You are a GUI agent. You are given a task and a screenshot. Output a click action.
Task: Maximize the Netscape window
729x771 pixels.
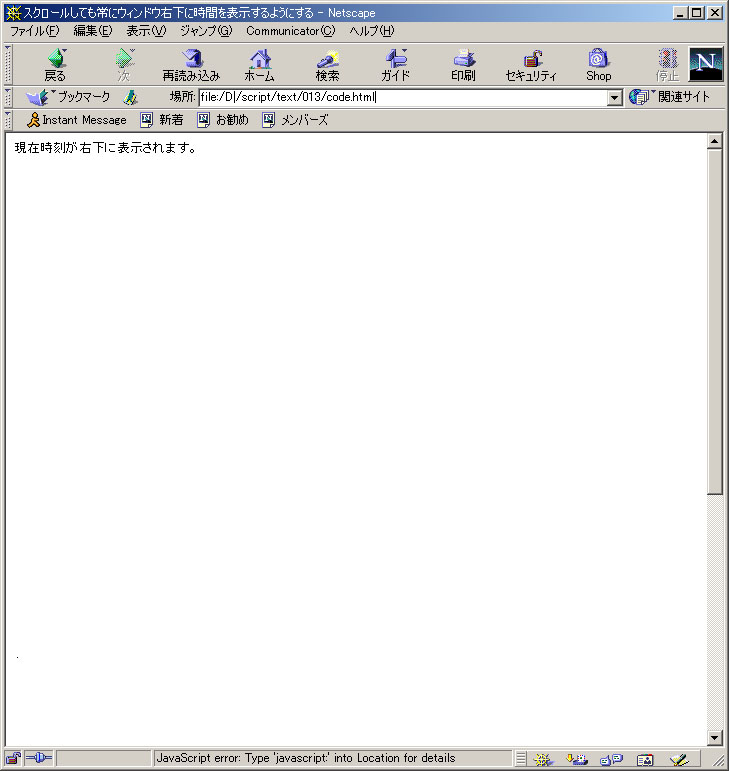[x=697, y=13]
